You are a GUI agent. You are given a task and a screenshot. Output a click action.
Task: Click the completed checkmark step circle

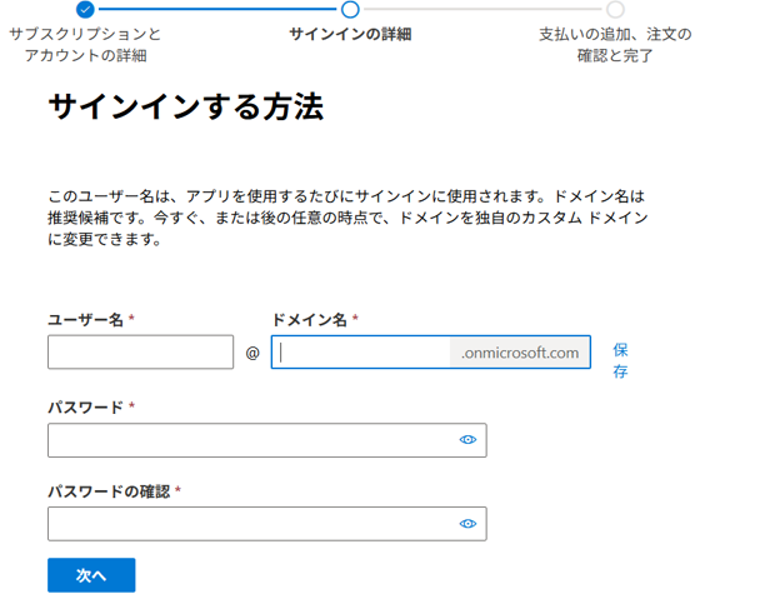tap(85, 9)
